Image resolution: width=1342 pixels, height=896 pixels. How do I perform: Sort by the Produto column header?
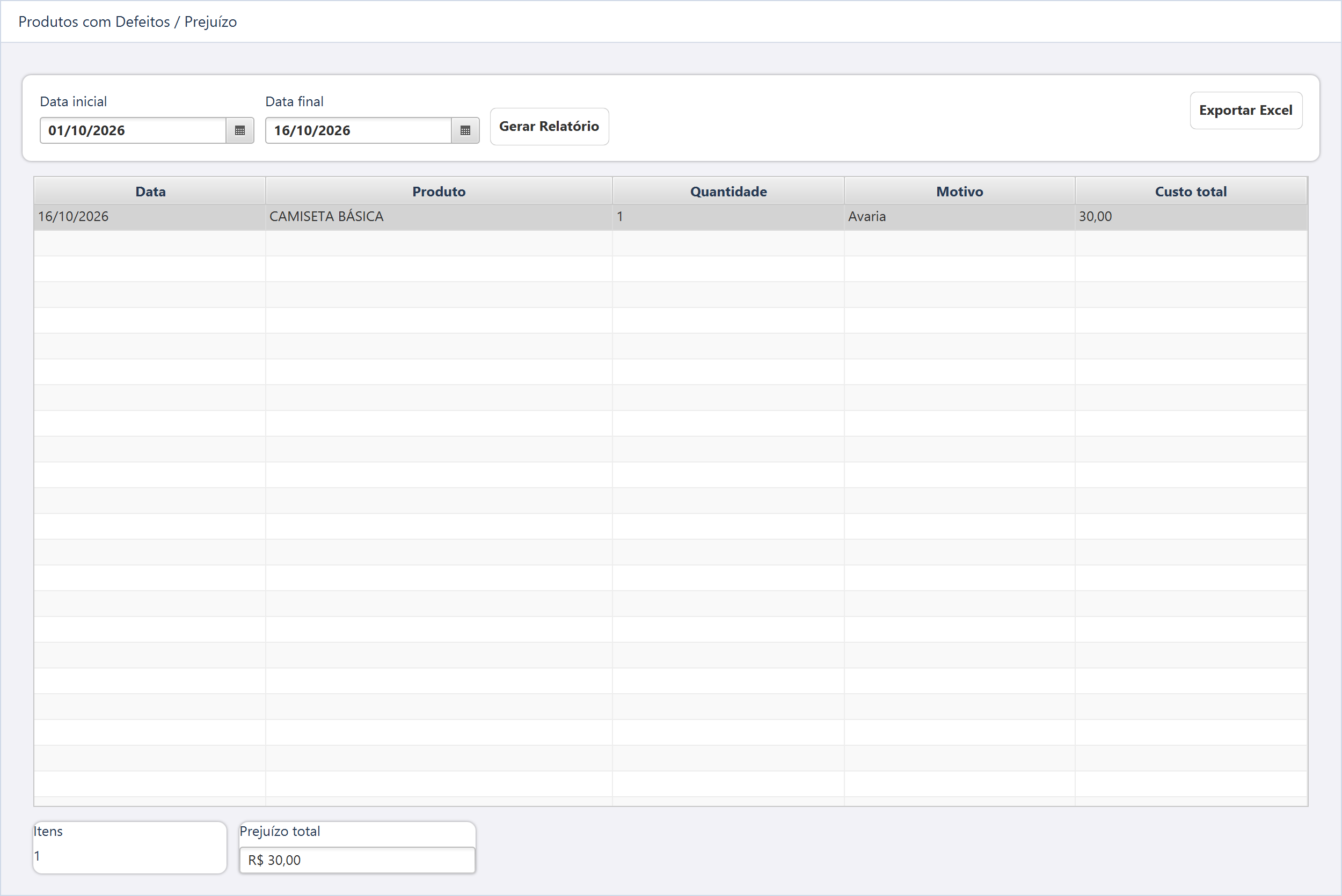pyautogui.click(x=439, y=191)
